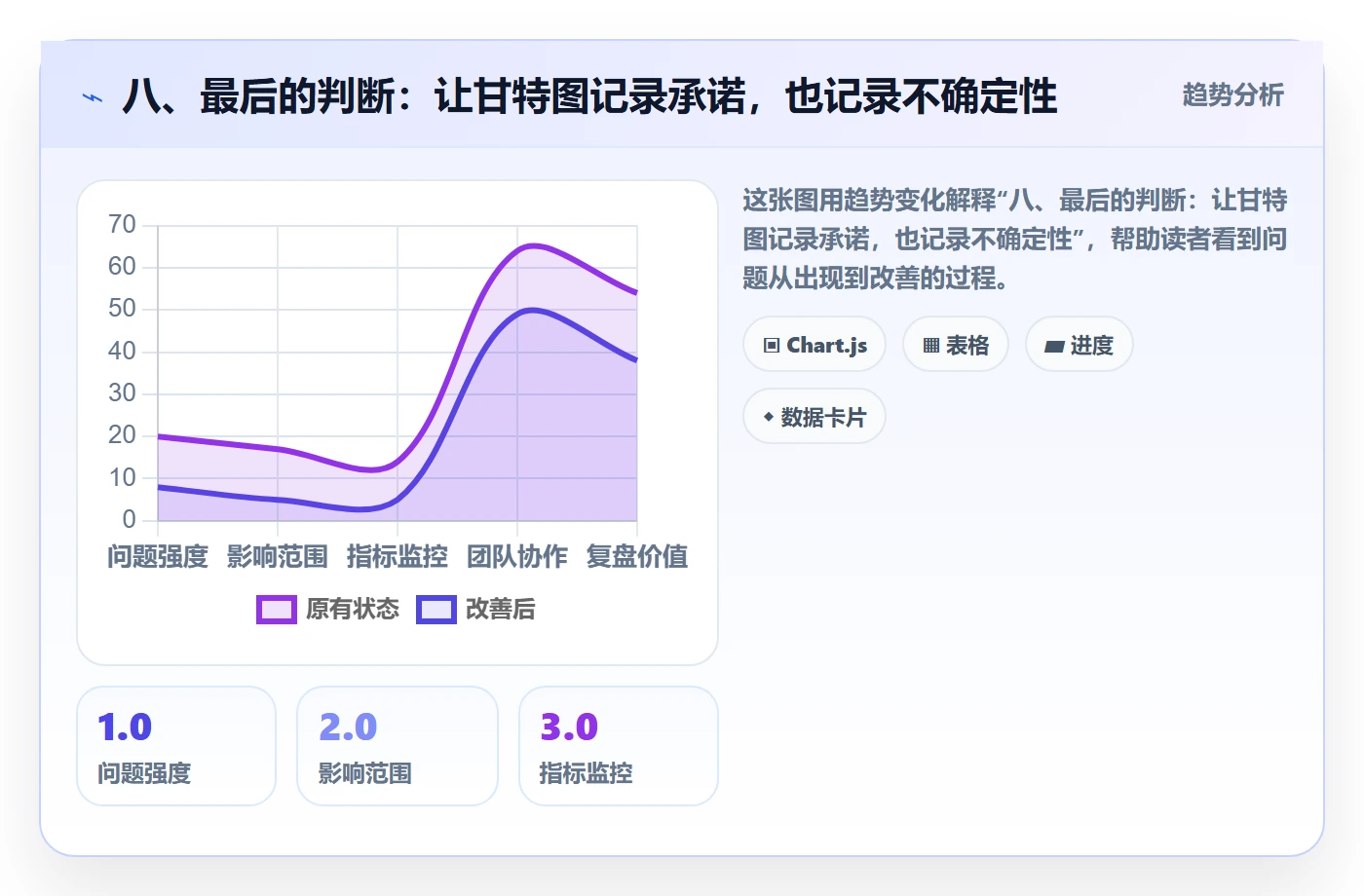Click the 问题强度 x-axis label
This screenshot has height=896, width=1364.
pyautogui.click(x=158, y=557)
